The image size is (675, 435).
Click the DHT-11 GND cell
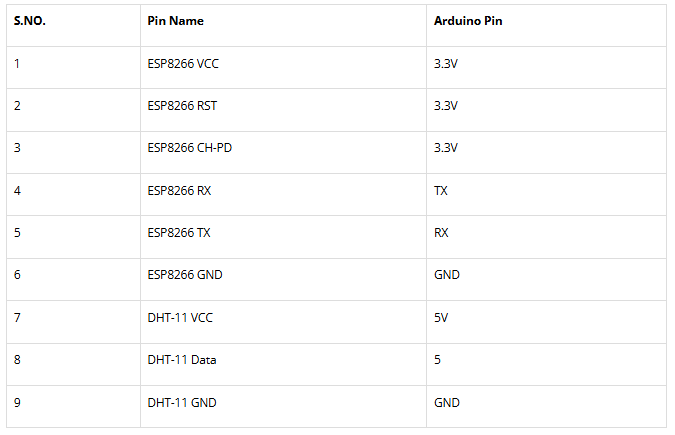[182, 403]
